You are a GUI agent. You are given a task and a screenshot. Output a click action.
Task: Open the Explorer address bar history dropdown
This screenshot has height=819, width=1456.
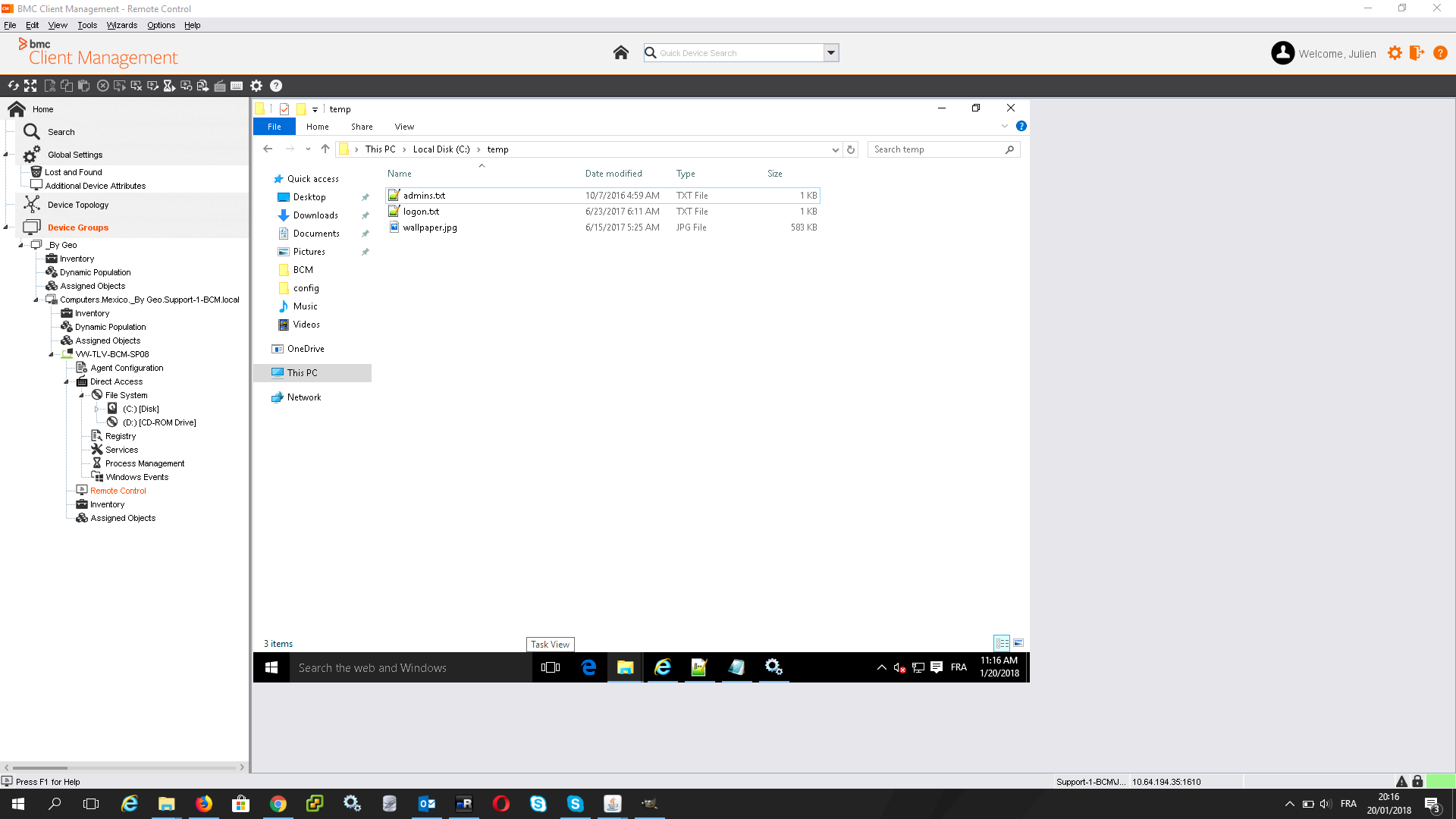point(835,149)
